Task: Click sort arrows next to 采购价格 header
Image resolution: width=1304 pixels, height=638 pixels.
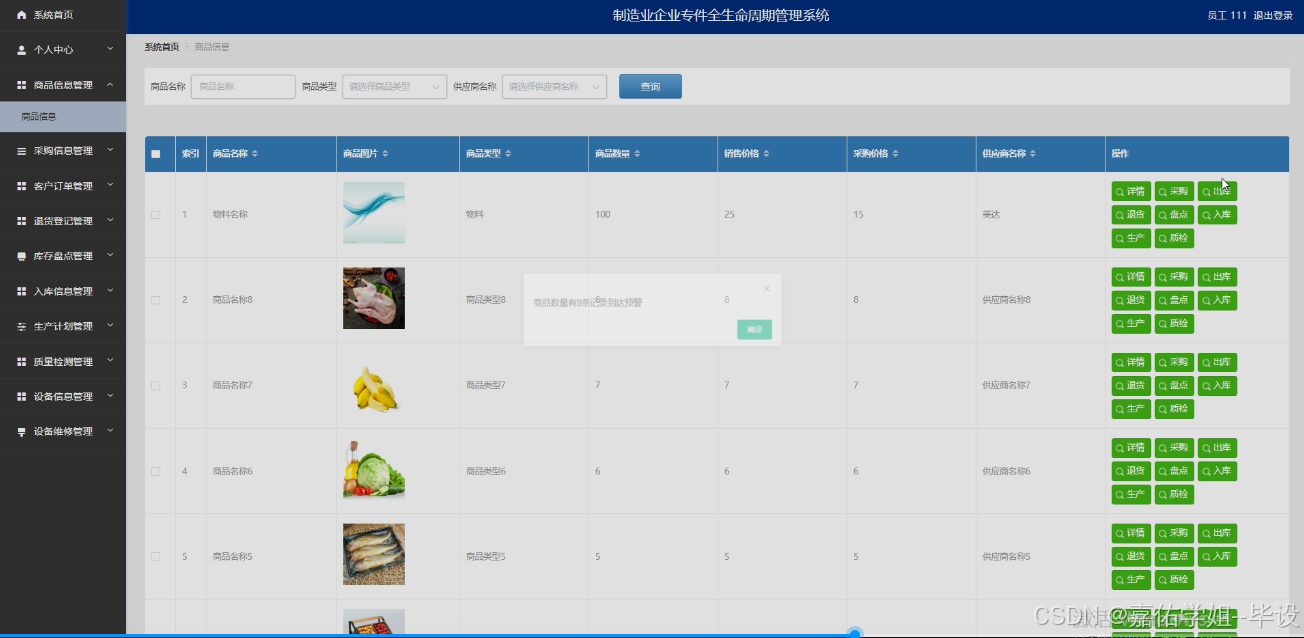Action: (x=895, y=154)
